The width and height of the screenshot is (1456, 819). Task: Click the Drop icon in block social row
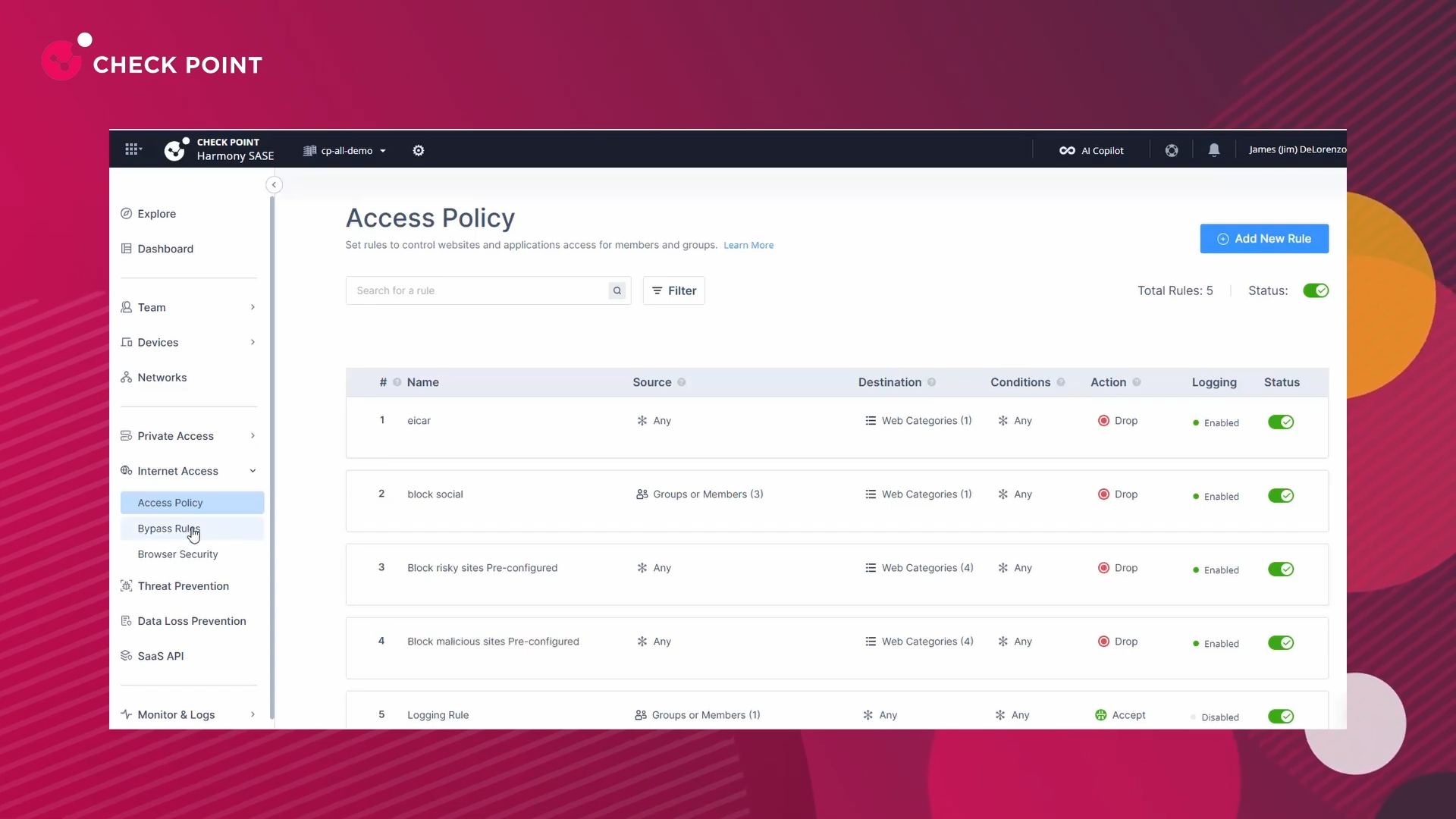1103,494
